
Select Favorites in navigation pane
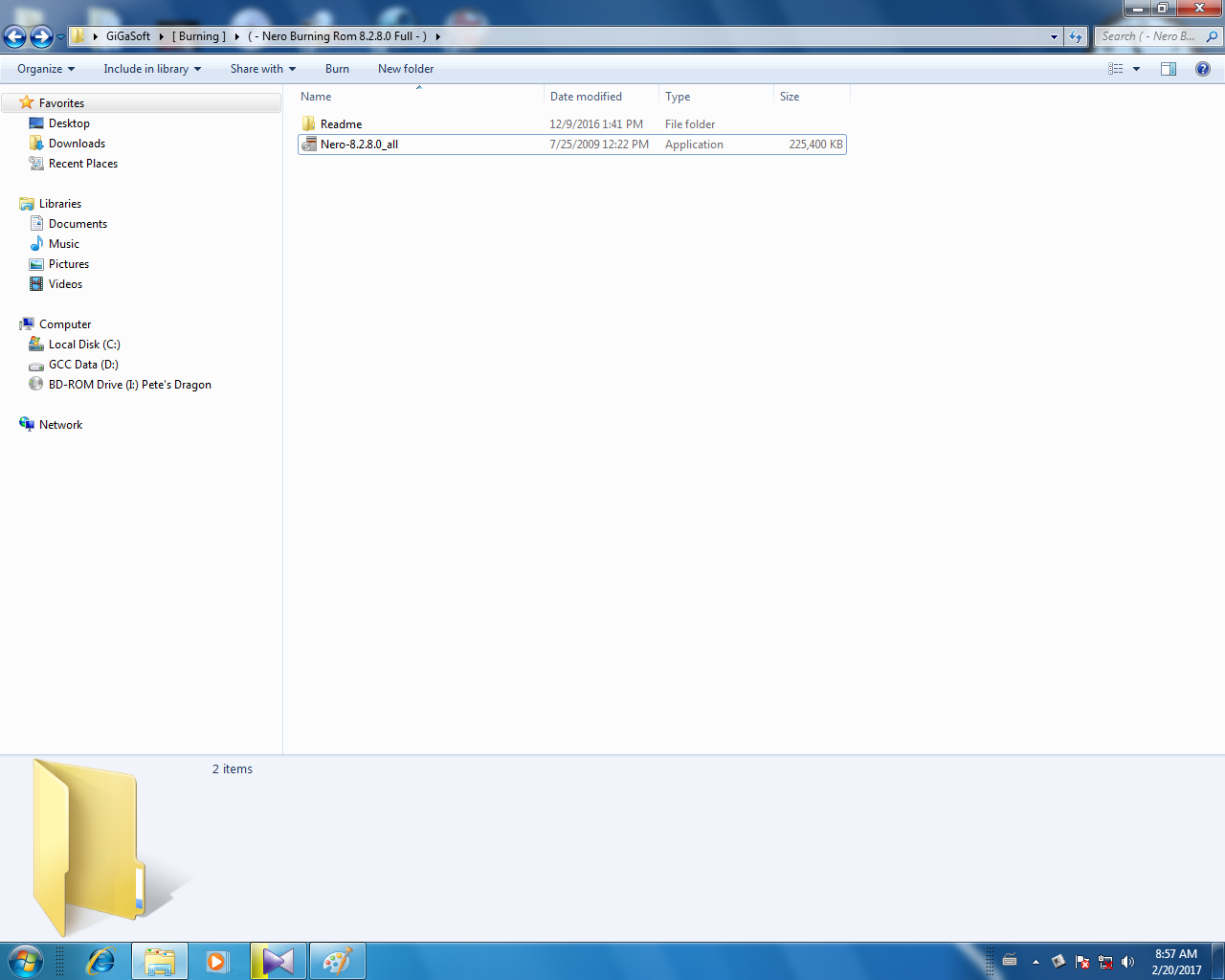coord(61,103)
